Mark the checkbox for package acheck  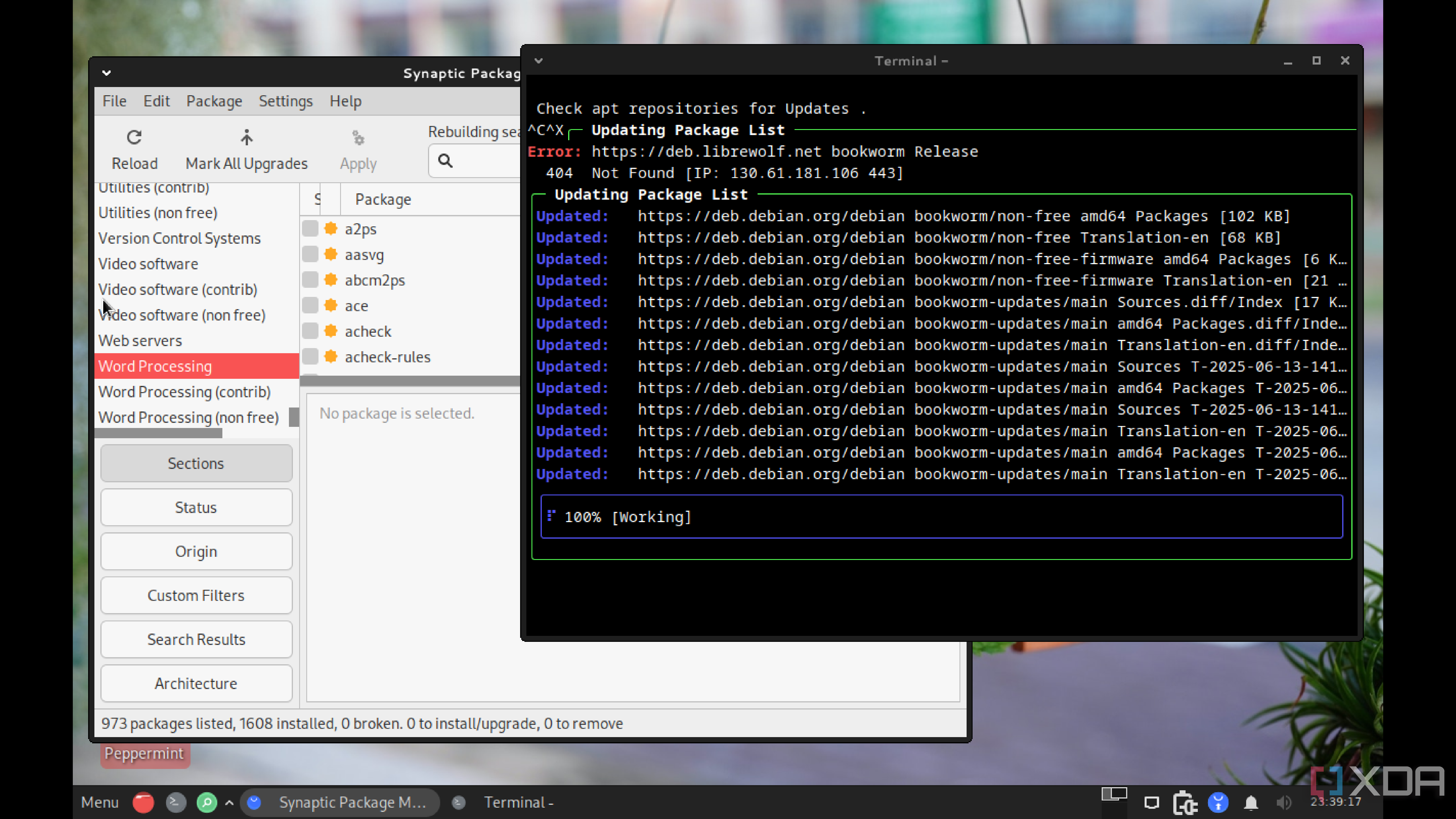[310, 331]
